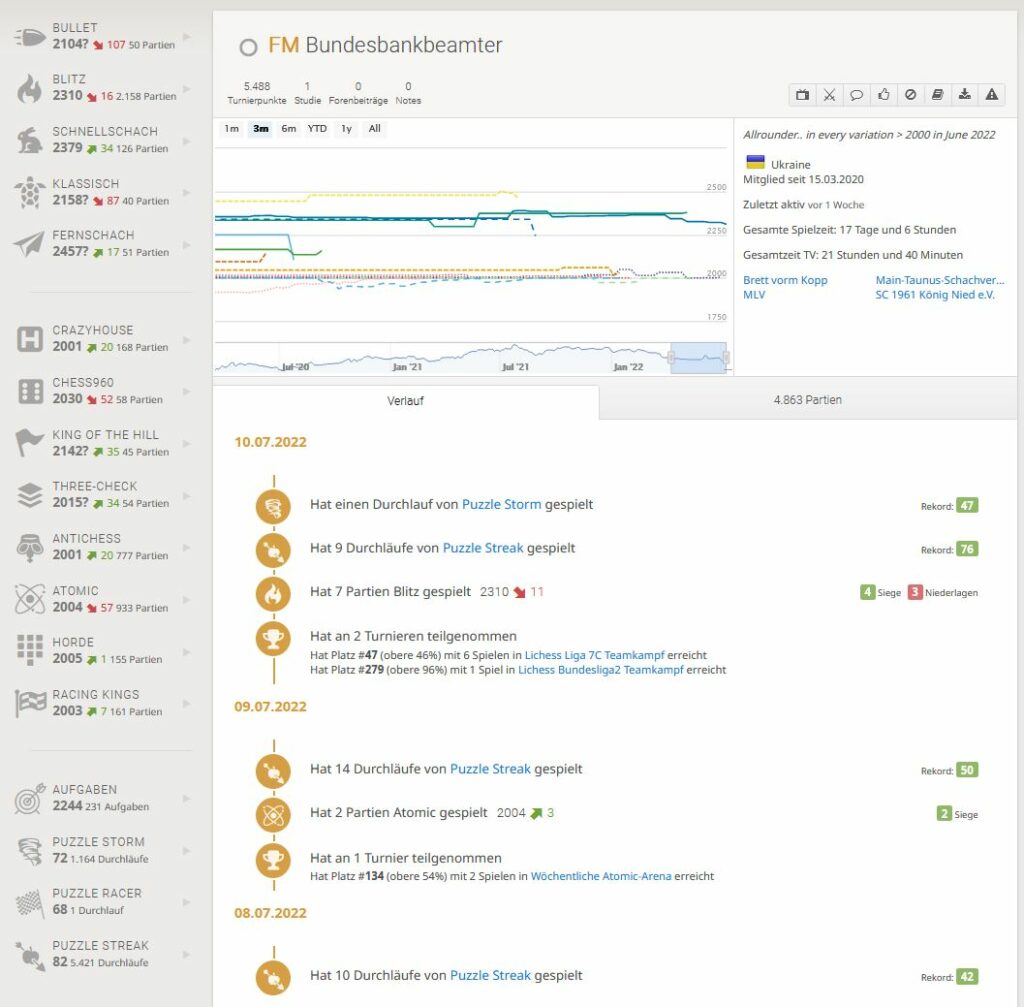Set chart range to All
1024x1007 pixels.
coord(374,129)
